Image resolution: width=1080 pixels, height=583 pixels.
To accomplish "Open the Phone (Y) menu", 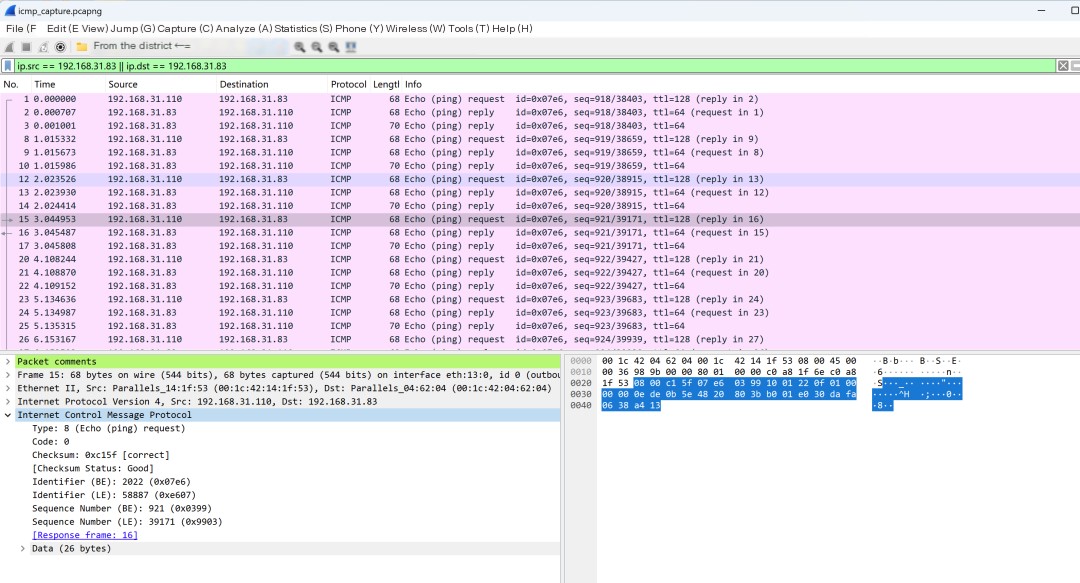I will pos(359,29).
